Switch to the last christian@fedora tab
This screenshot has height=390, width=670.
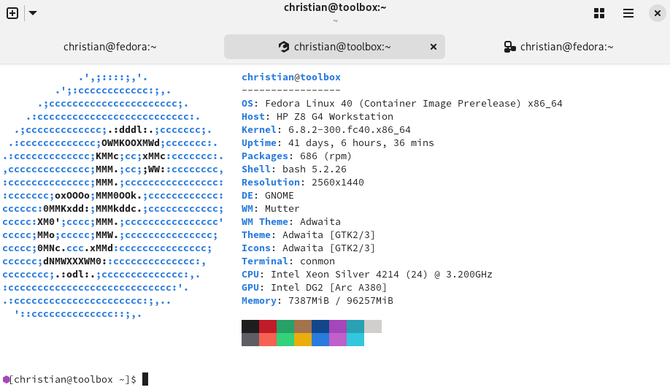tap(558, 47)
